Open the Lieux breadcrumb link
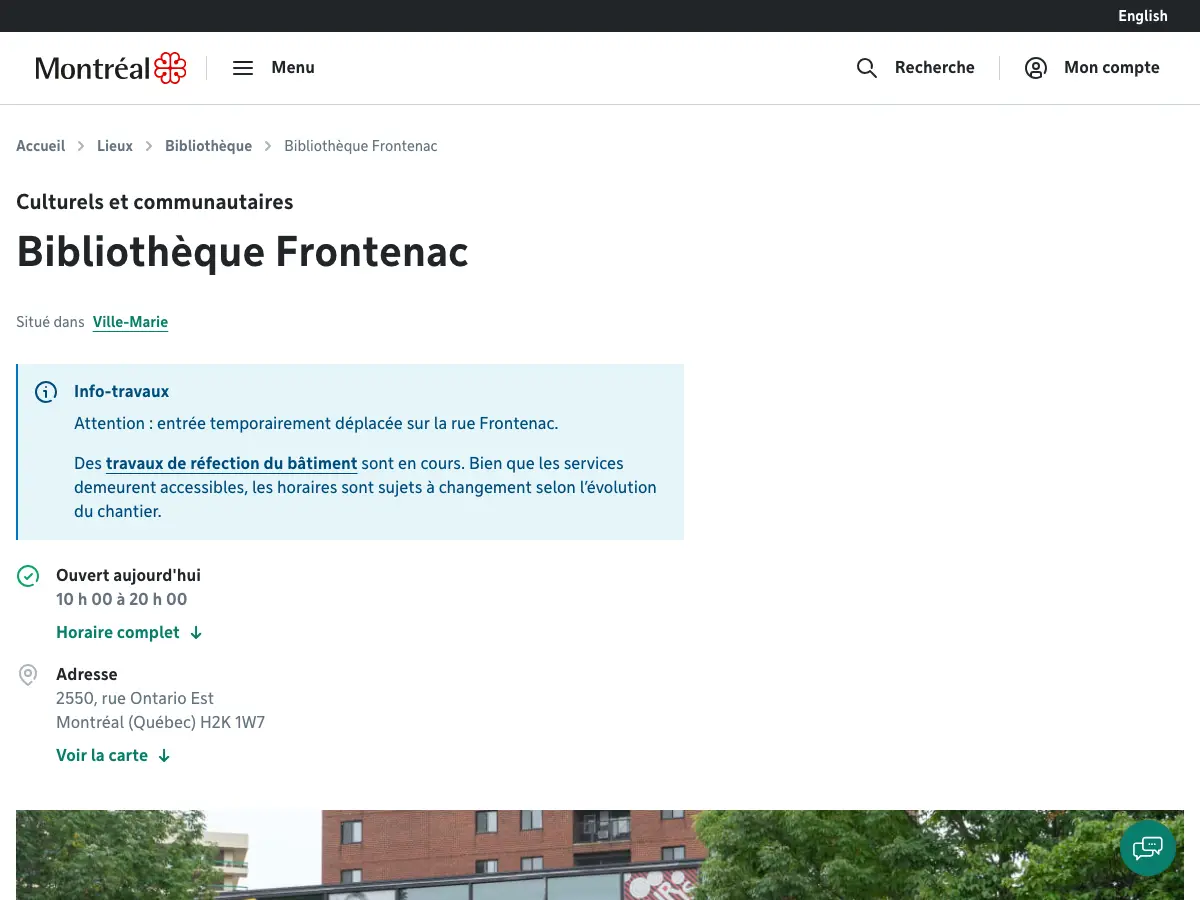This screenshot has height=900, width=1200. pos(115,146)
